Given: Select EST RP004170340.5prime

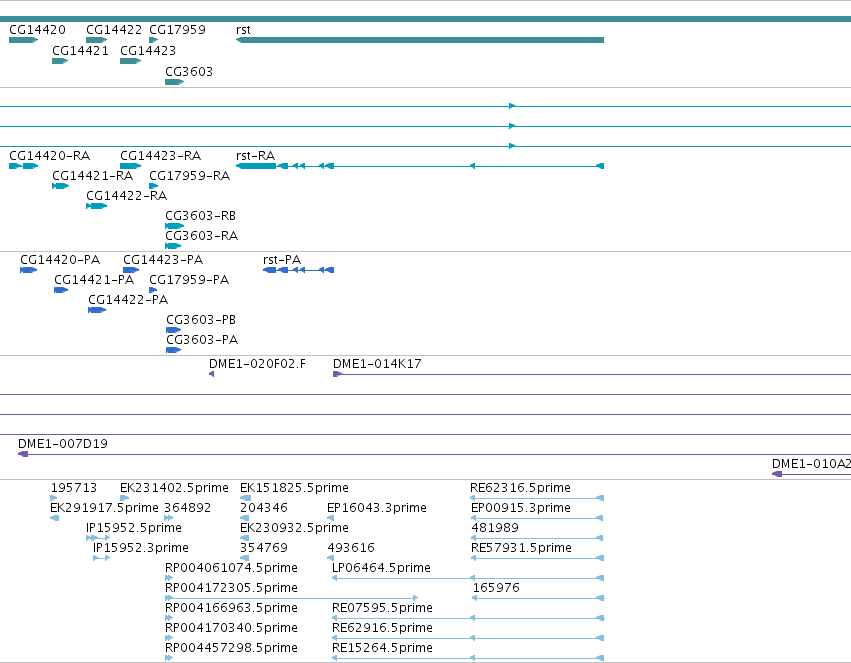Looking at the screenshot, I should click(231, 629).
